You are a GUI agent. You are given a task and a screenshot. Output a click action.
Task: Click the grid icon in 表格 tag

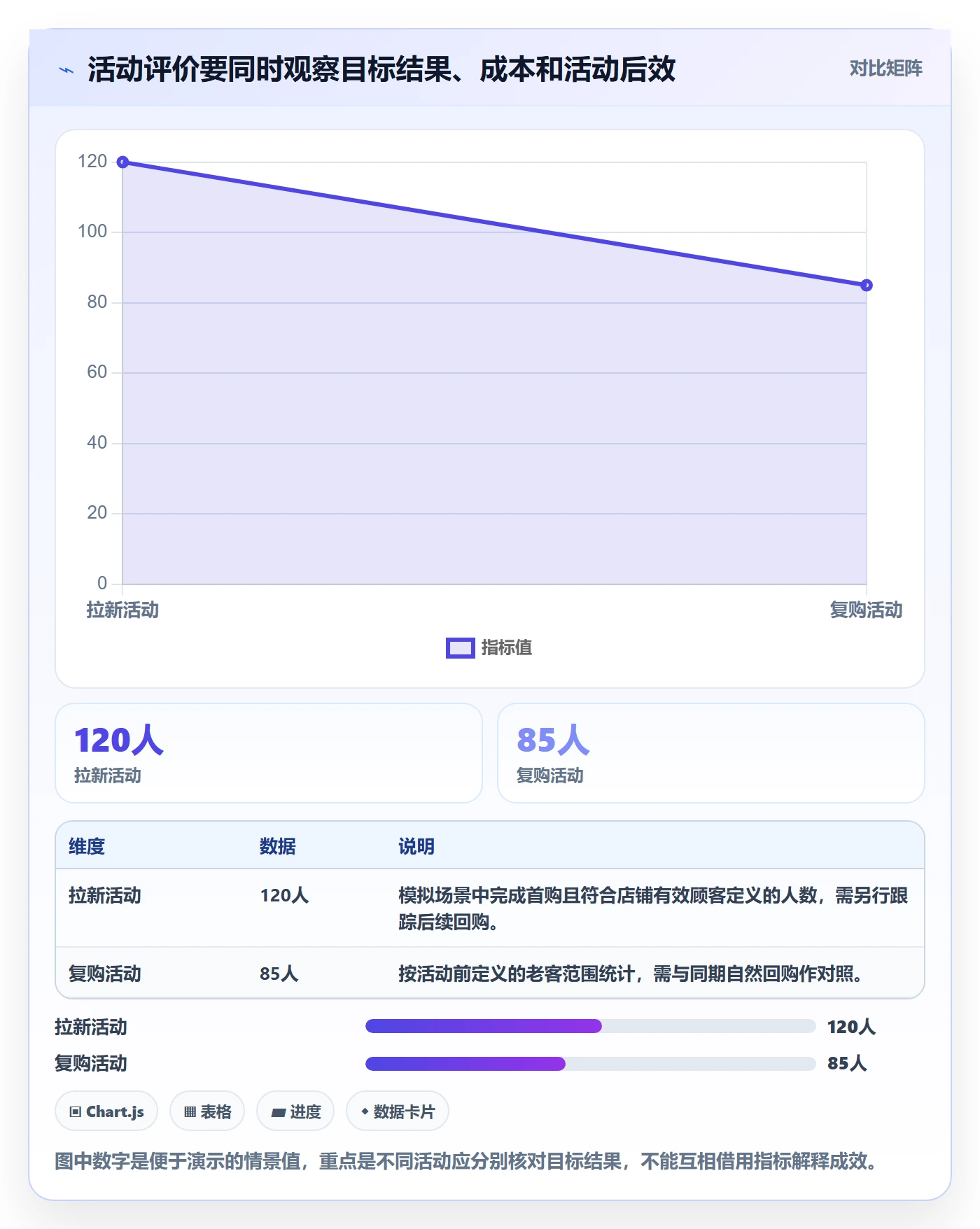pos(190,1112)
